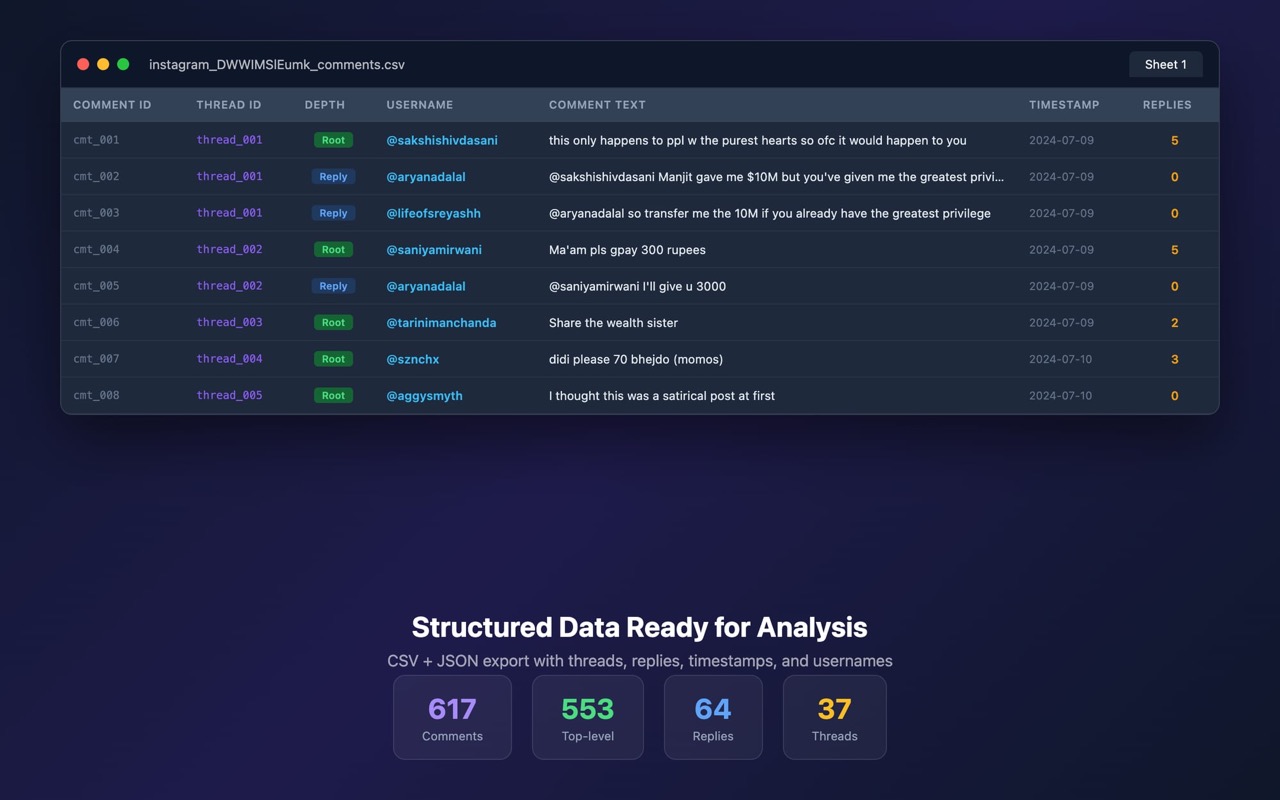Select the 617 Comments stat card
This screenshot has width=1280, height=800.
point(452,717)
